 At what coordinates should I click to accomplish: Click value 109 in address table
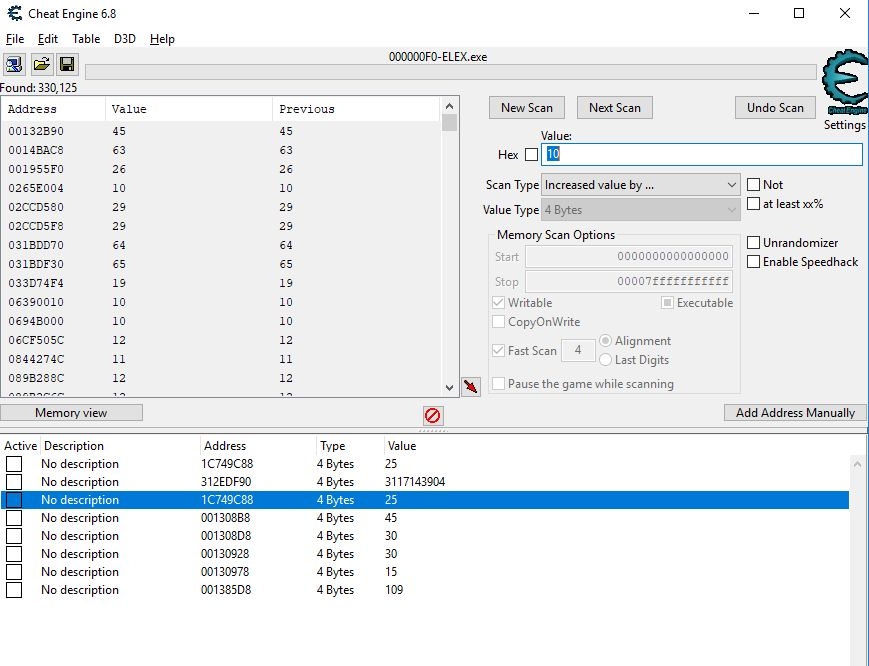[x=394, y=590]
